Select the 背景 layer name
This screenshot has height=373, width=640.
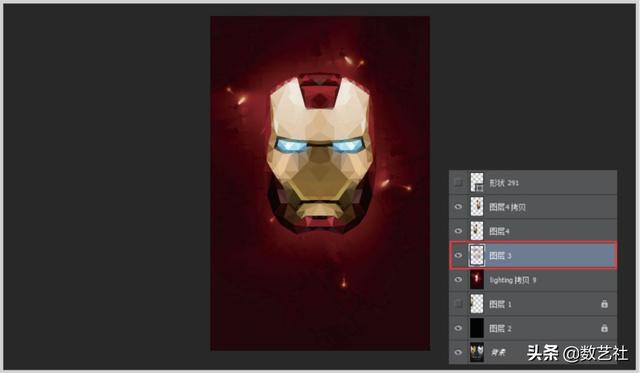498,352
